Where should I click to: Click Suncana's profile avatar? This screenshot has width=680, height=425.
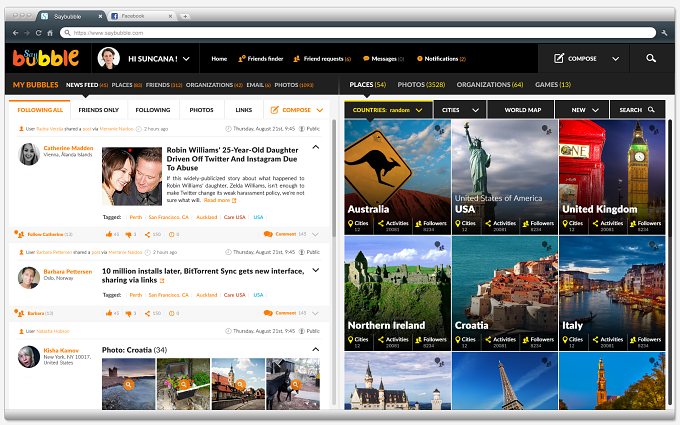(x=108, y=58)
